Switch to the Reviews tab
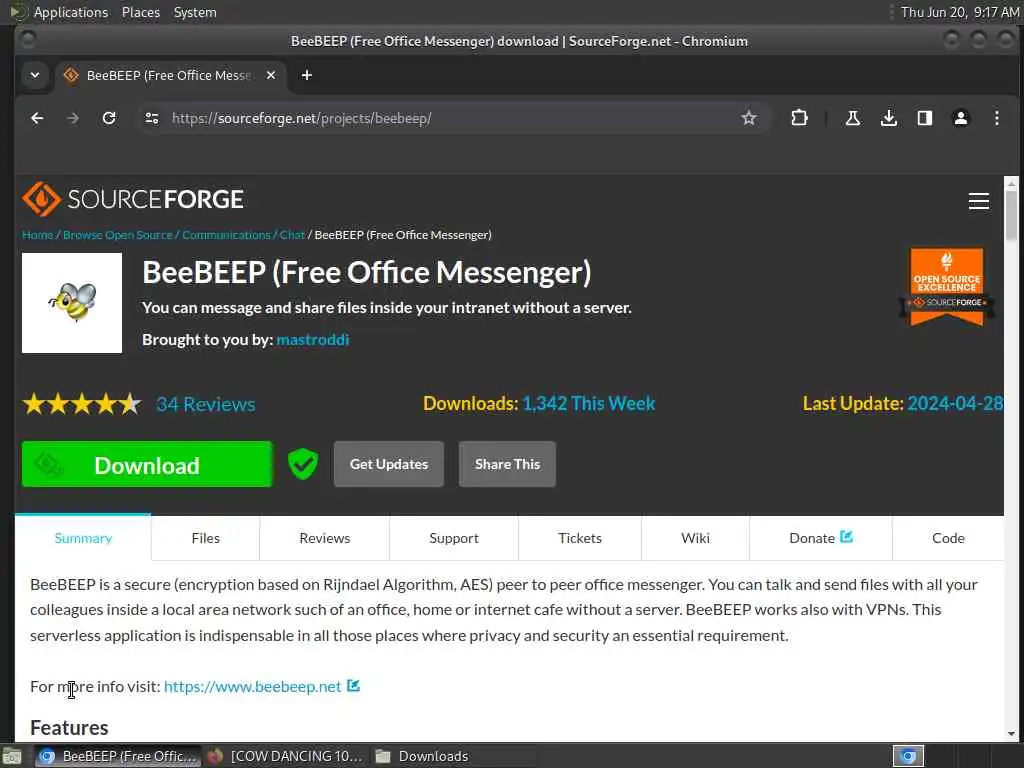1024x768 pixels. coord(325,538)
